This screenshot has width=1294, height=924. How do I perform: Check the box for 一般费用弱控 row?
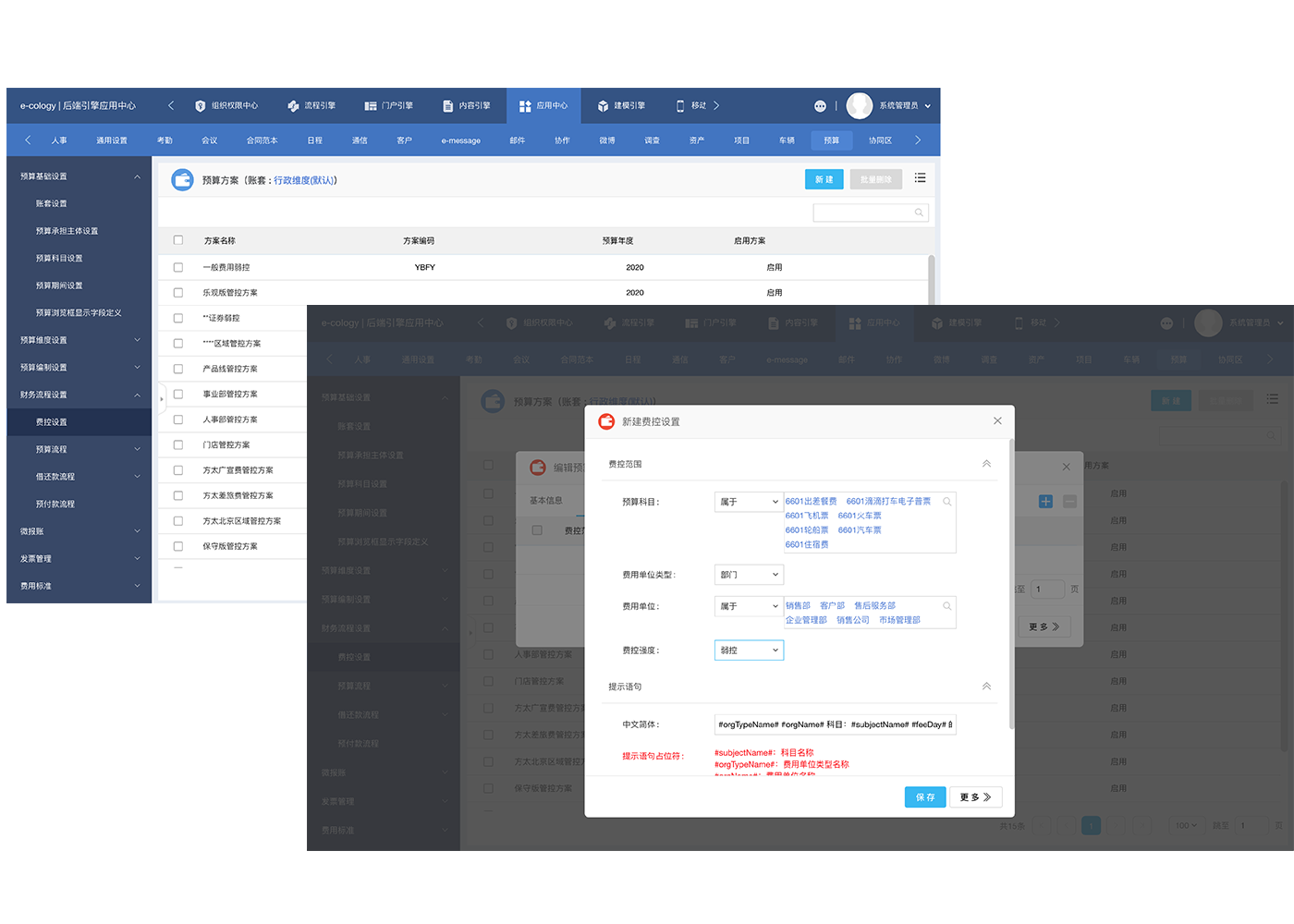178,267
